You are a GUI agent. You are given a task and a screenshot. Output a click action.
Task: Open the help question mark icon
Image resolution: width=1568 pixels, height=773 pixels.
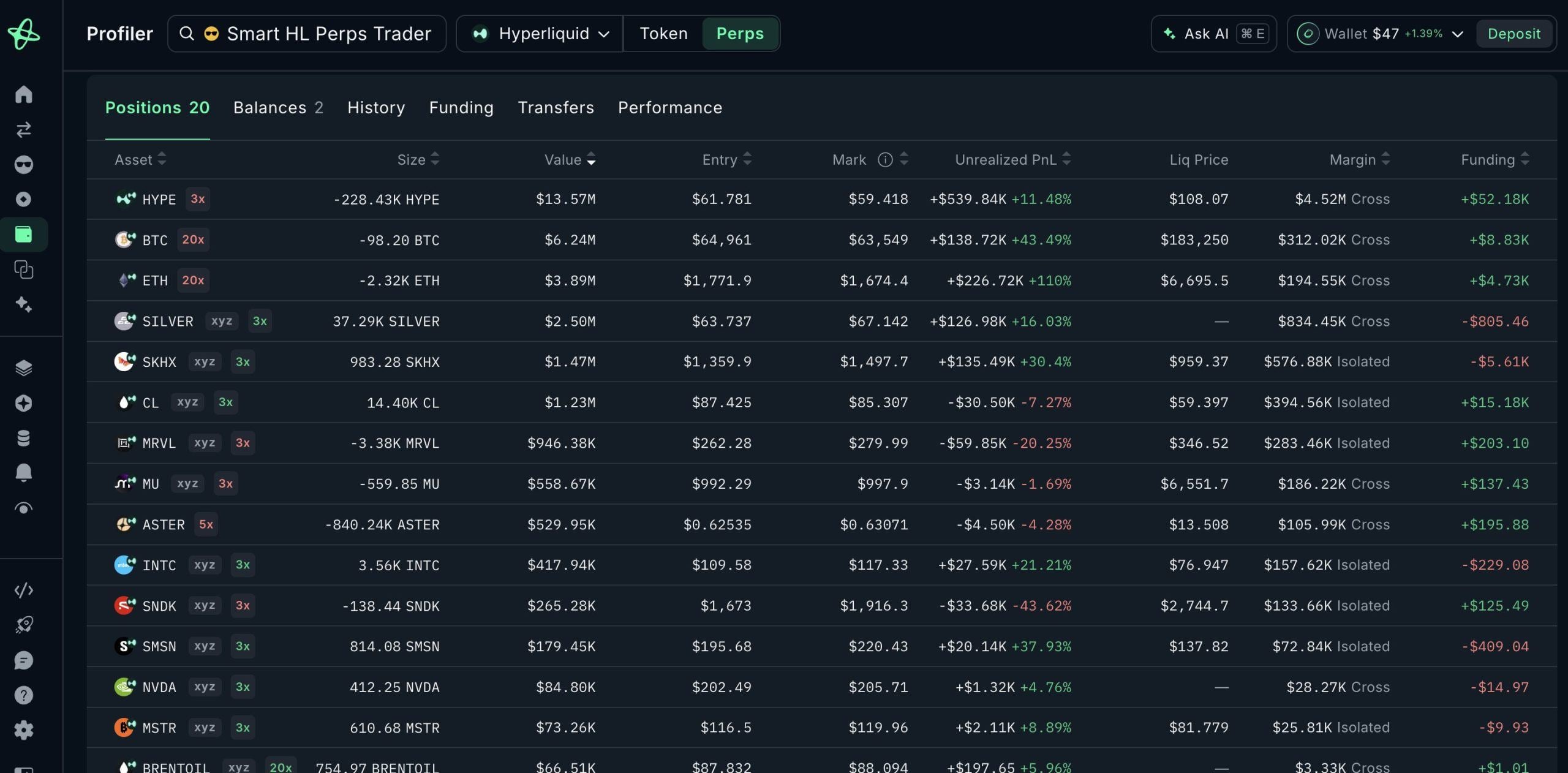tap(23, 695)
